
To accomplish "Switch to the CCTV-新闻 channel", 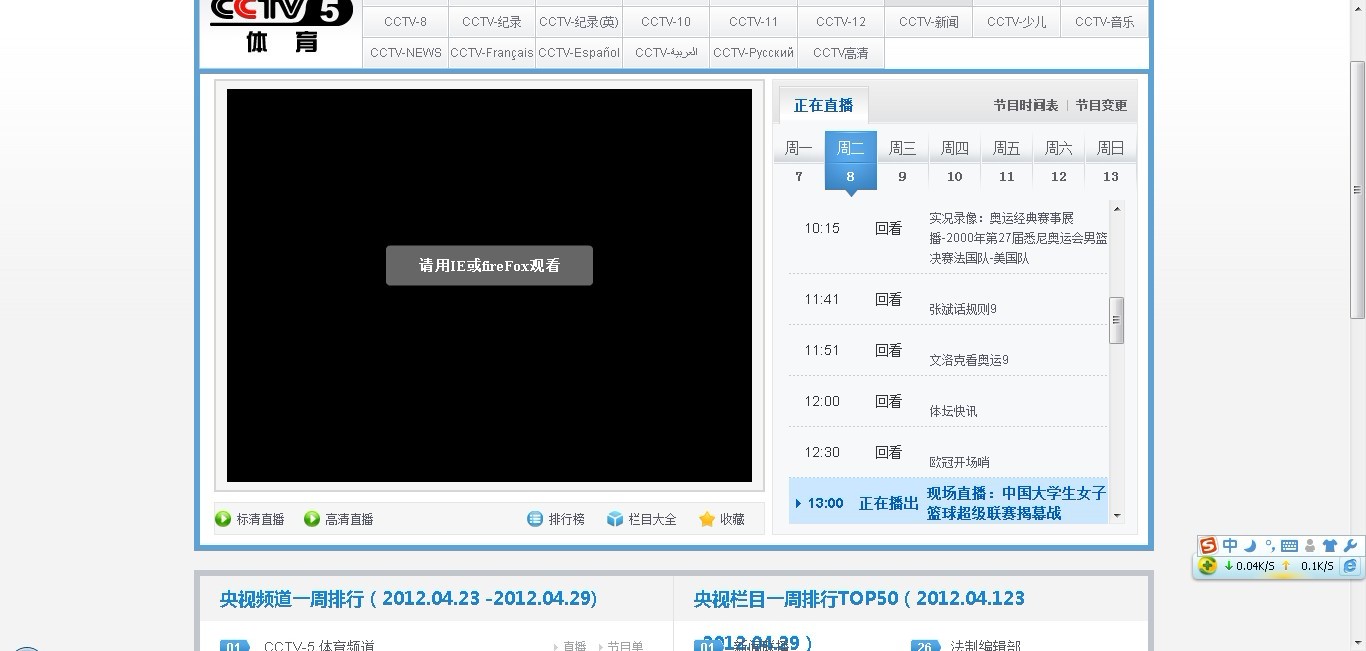I will pyautogui.click(x=928, y=22).
